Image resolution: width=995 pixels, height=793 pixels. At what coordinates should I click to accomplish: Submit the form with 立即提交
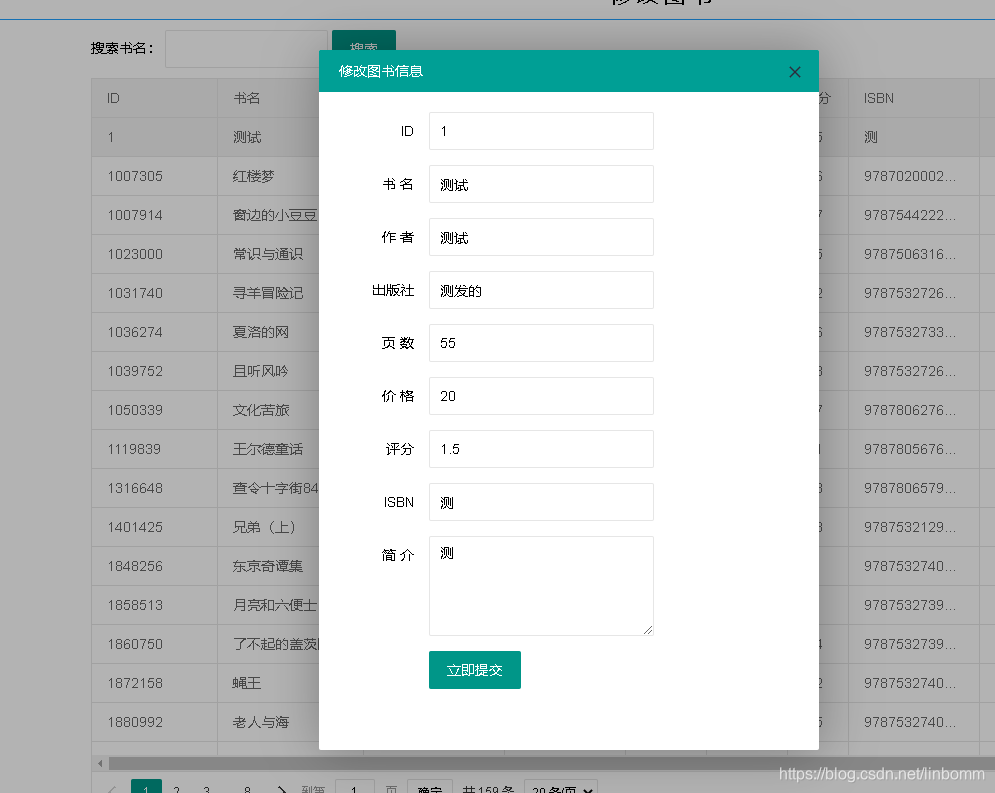[x=475, y=670]
